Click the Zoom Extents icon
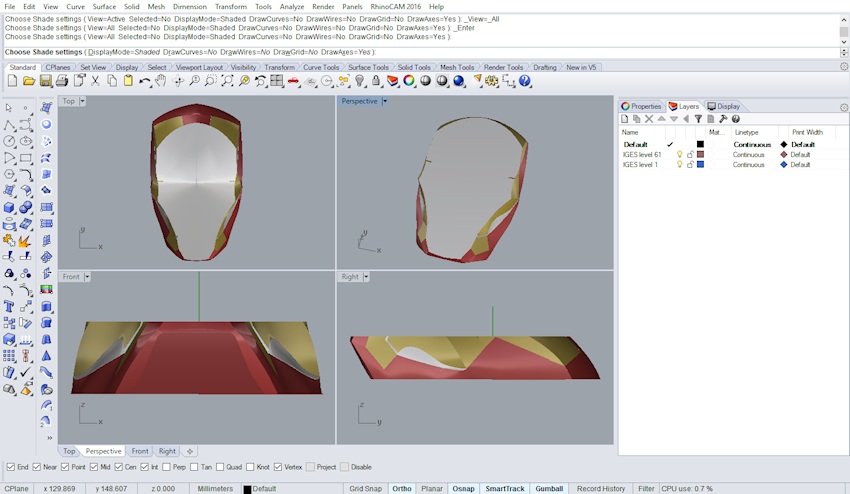Viewport: 850px width, 494px height. (x=227, y=81)
